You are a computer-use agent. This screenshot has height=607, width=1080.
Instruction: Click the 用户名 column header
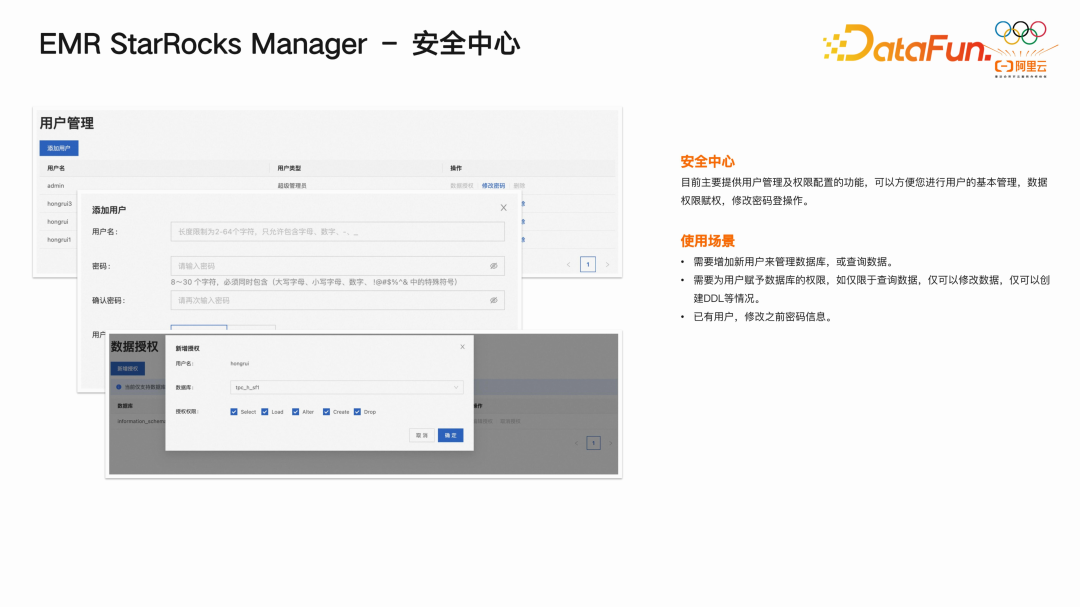click(56, 168)
